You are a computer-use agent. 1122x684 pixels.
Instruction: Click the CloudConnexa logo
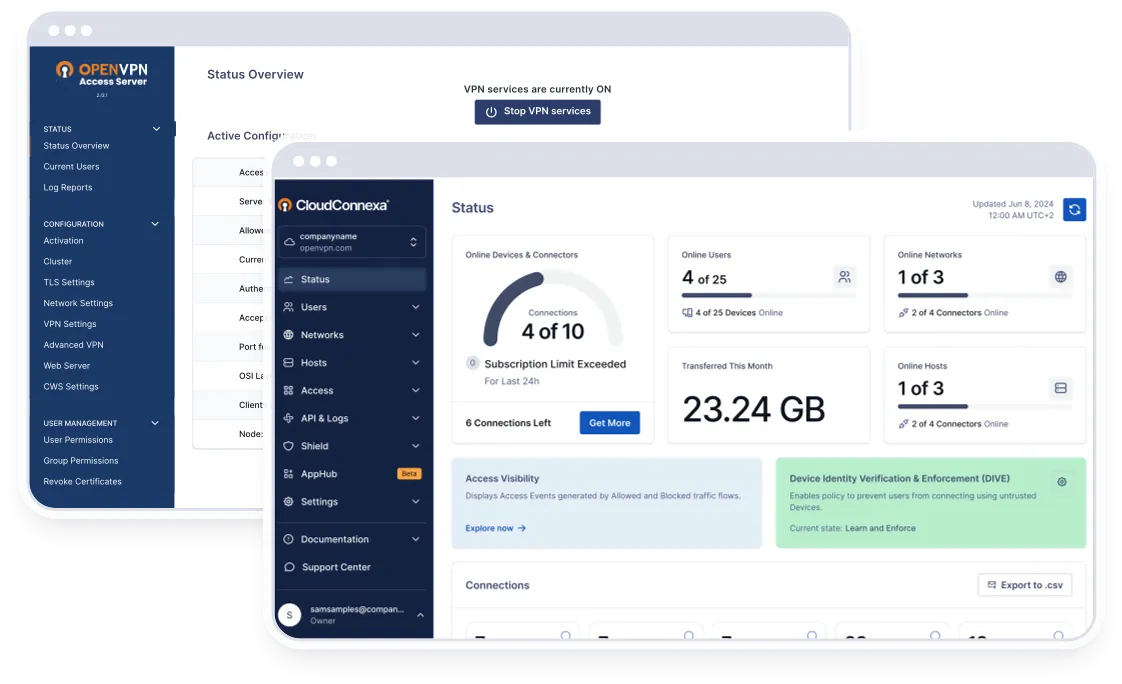(x=334, y=205)
